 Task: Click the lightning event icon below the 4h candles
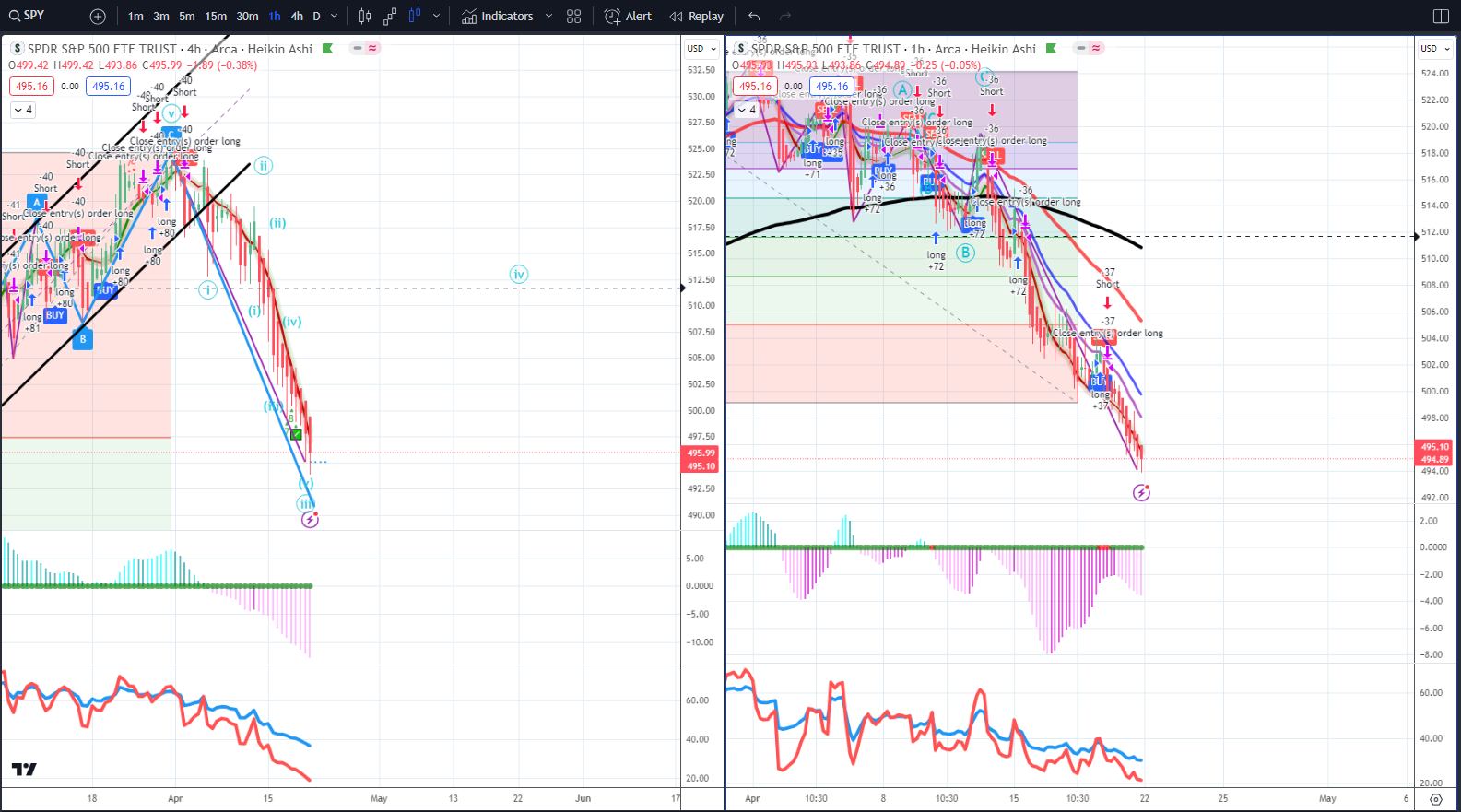pos(311,520)
